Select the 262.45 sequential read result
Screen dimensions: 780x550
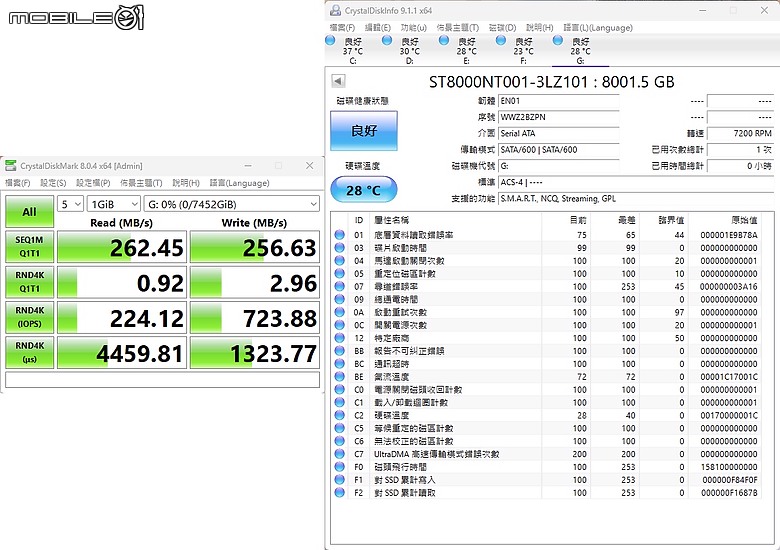[122, 247]
